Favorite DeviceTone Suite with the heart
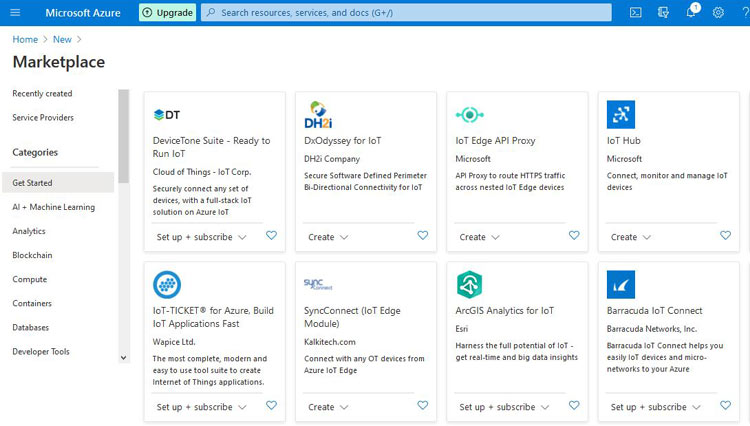Viewport: 750px width, 426px height. pos(271,235)
